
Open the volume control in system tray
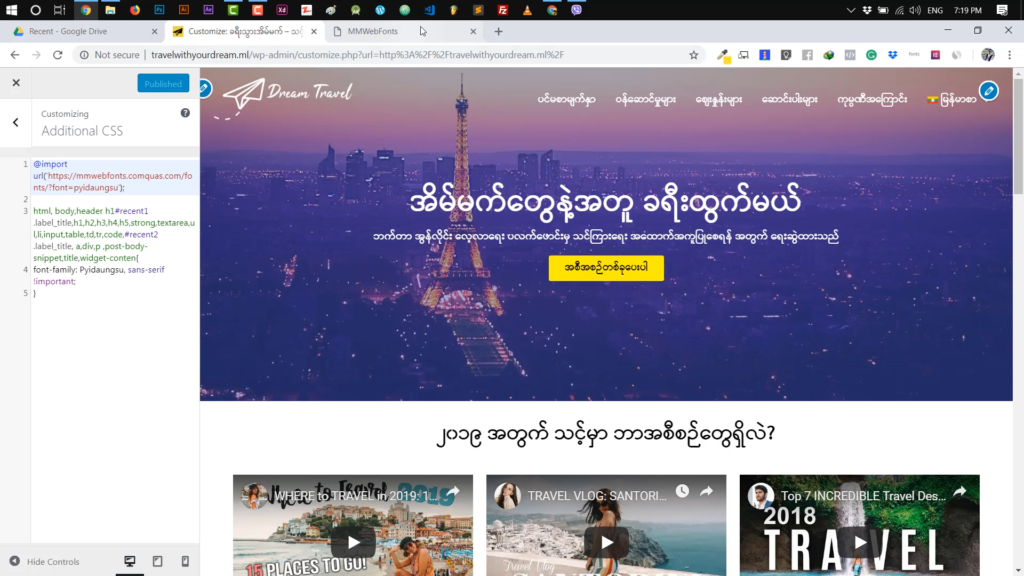pos(915,10)
